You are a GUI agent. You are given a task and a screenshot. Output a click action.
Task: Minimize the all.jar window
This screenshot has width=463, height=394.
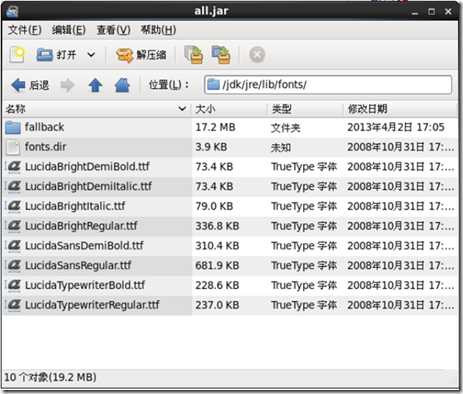(x=415, y=12)
